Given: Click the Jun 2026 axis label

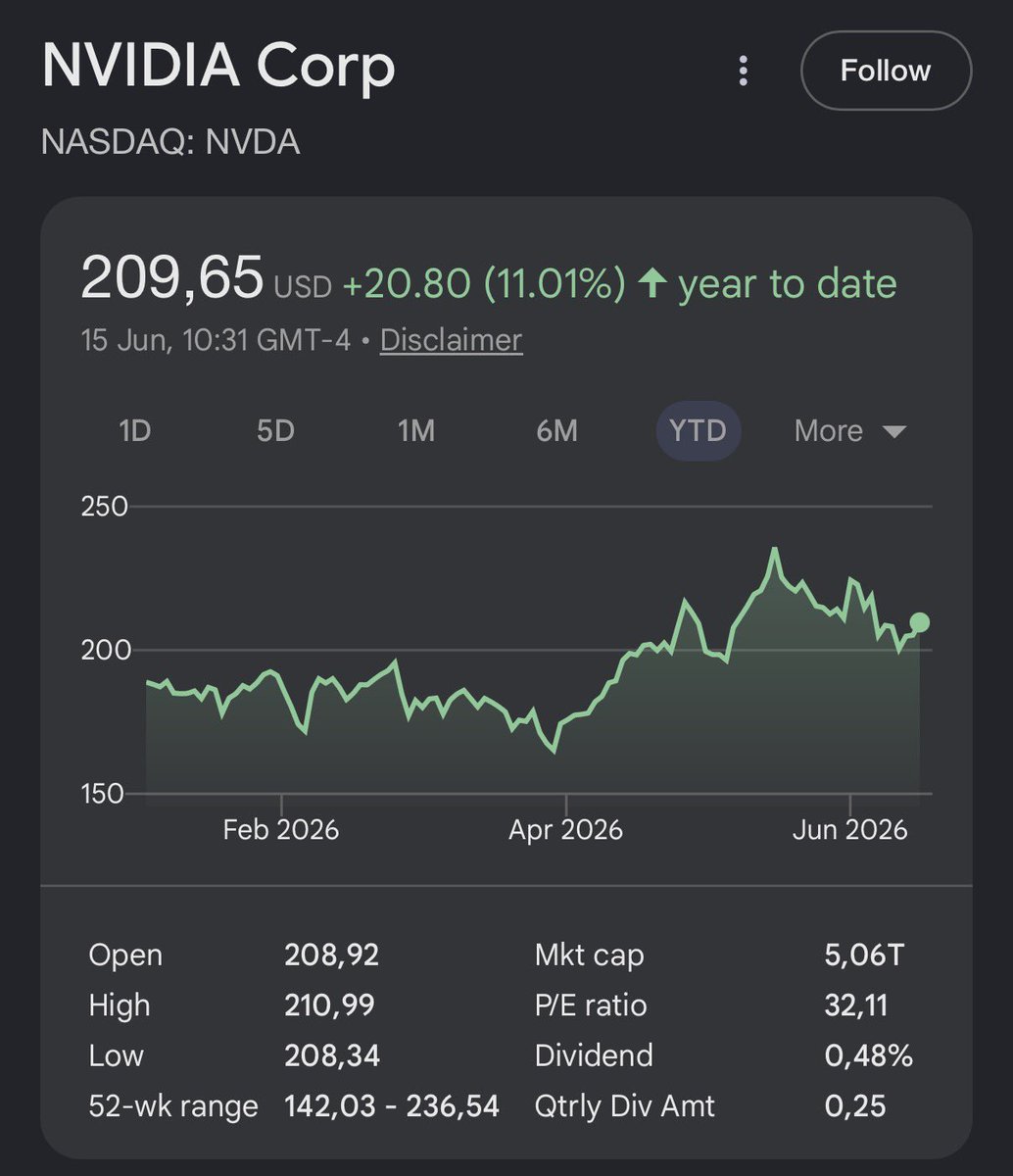Looking at the screenshot, I should [850, 831].
